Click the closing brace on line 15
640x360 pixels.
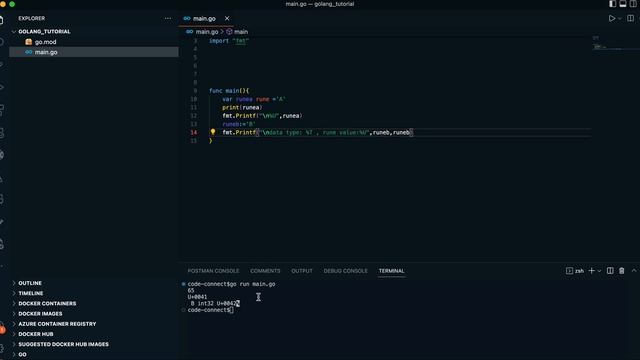pos(211,141)
